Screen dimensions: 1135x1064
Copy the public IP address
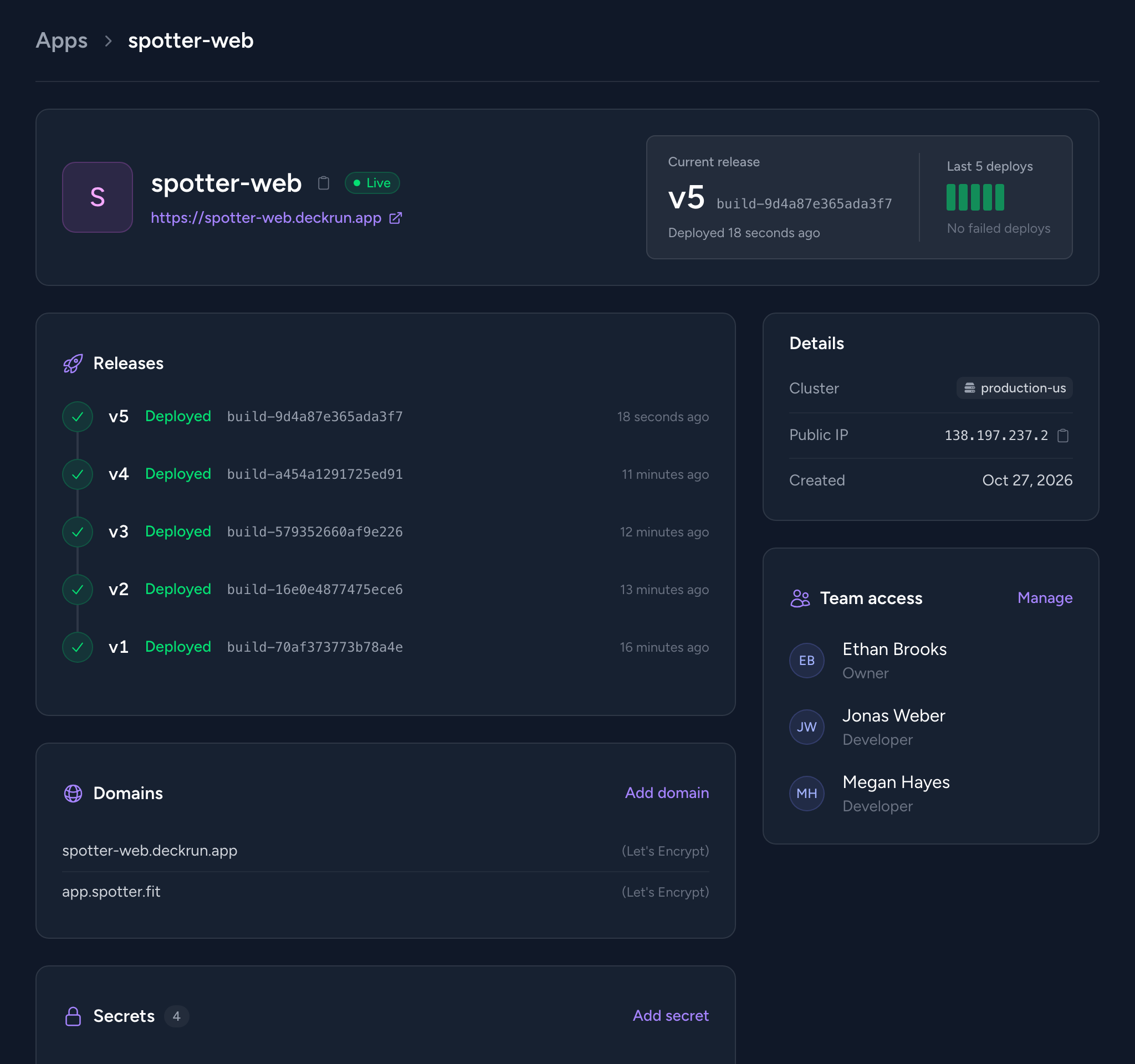pos(1063,436)
